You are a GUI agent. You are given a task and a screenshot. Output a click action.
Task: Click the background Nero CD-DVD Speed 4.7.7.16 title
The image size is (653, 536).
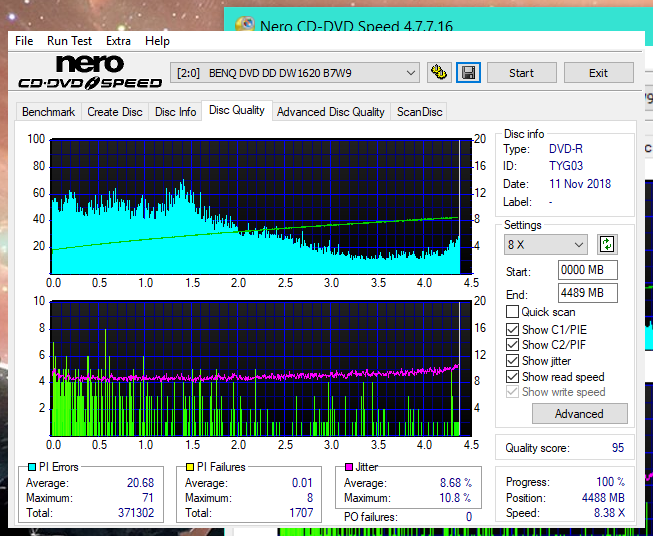[x=356, y=27]
